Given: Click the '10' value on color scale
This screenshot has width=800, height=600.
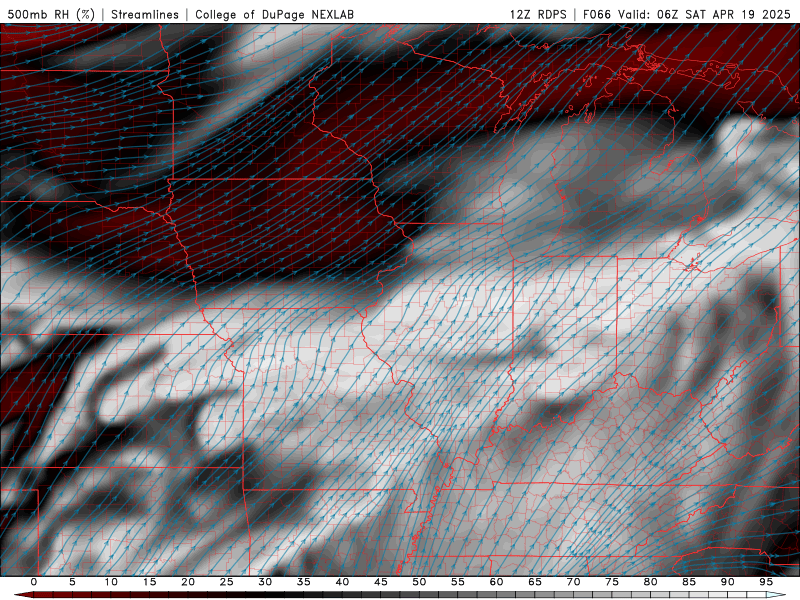Looking at the screenshot, I should click(x=111, y=582).
